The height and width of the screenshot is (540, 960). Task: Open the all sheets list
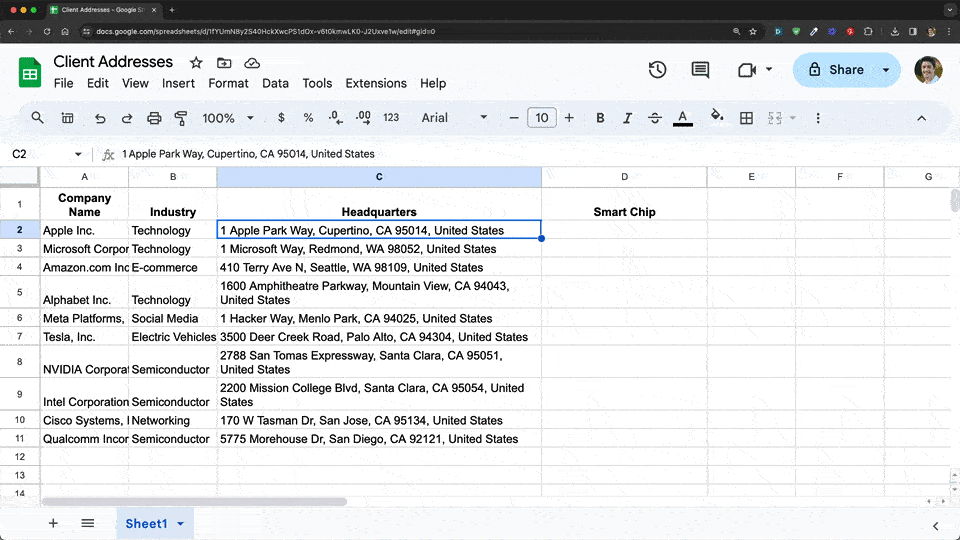pos(88,523)
